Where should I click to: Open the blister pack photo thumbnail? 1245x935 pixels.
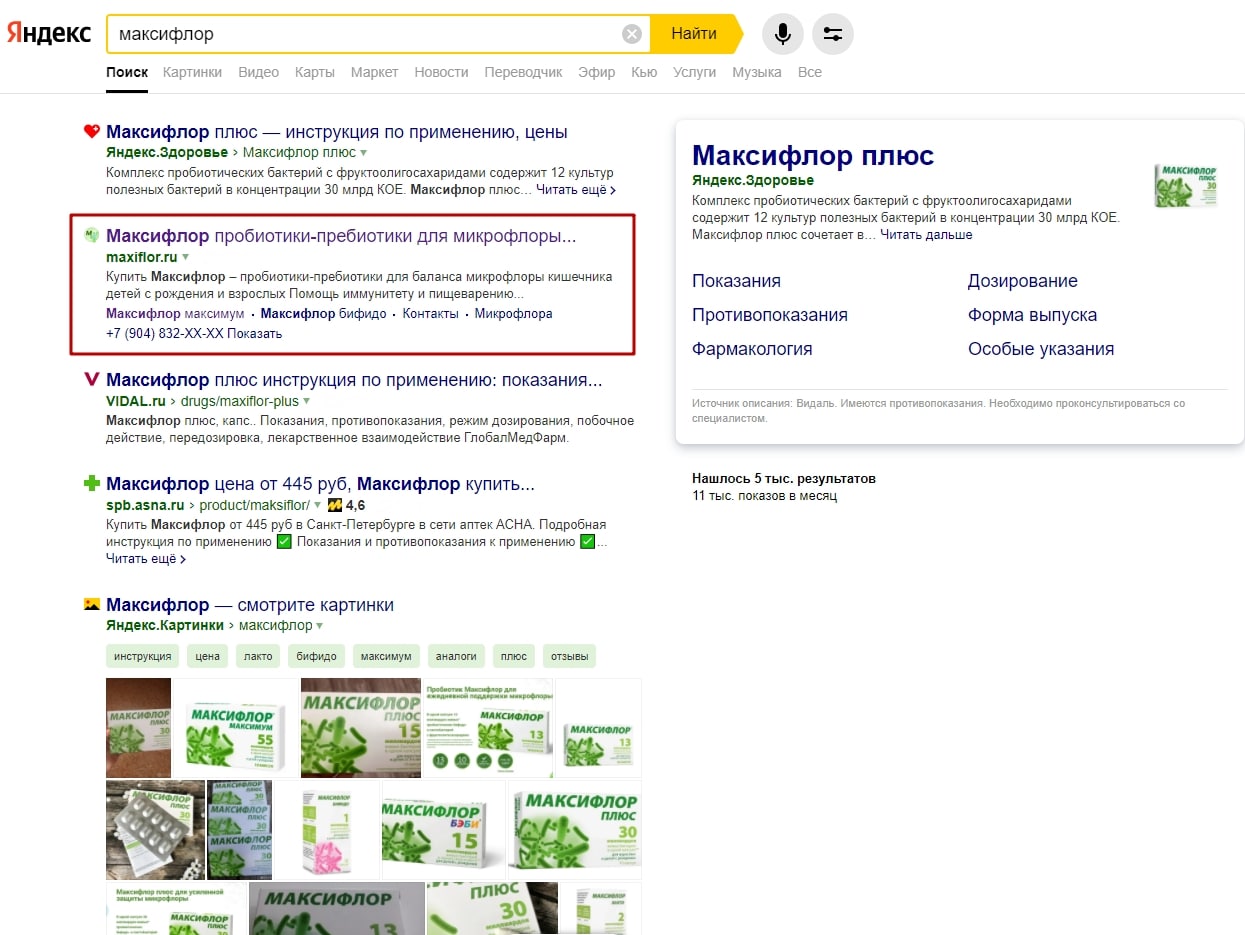point(155,830)
